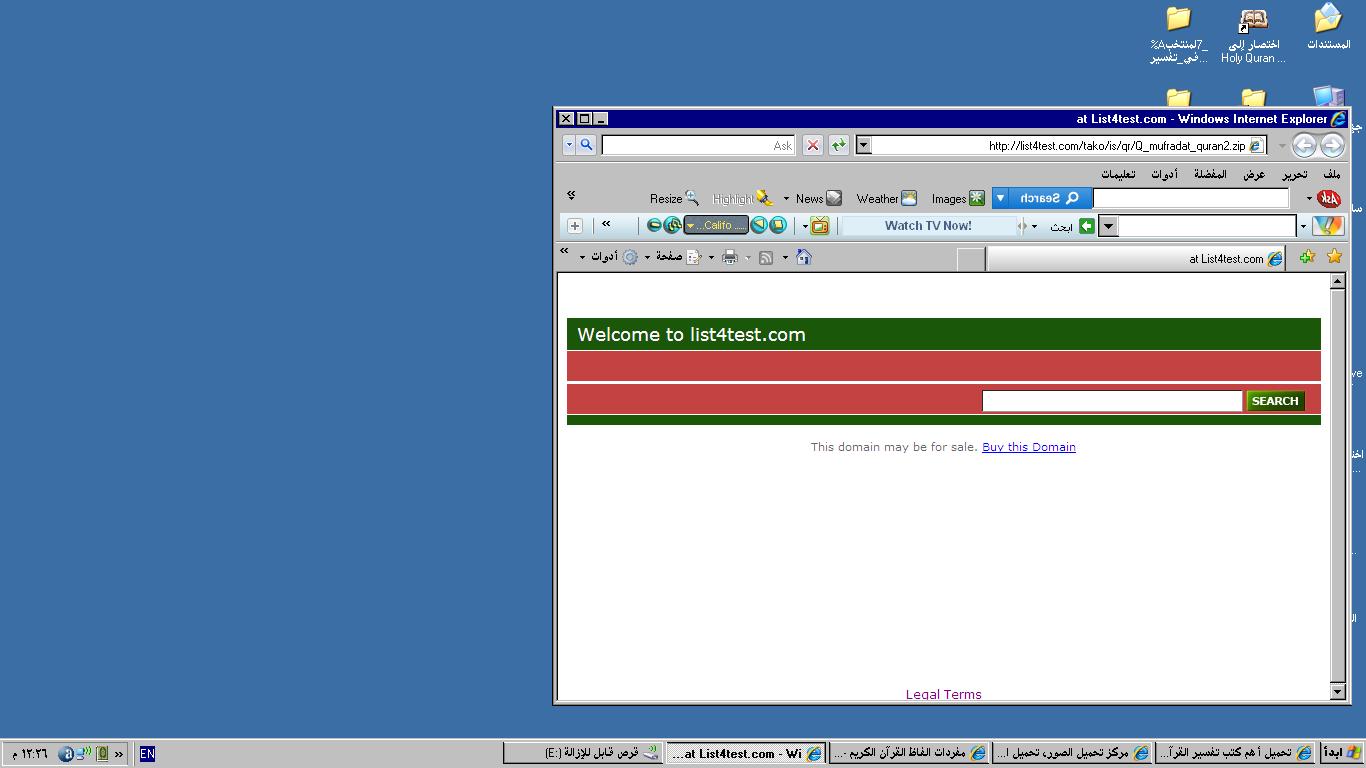
Task: Follow the Buy this Domain link
Action: [x=1028, y=447]
